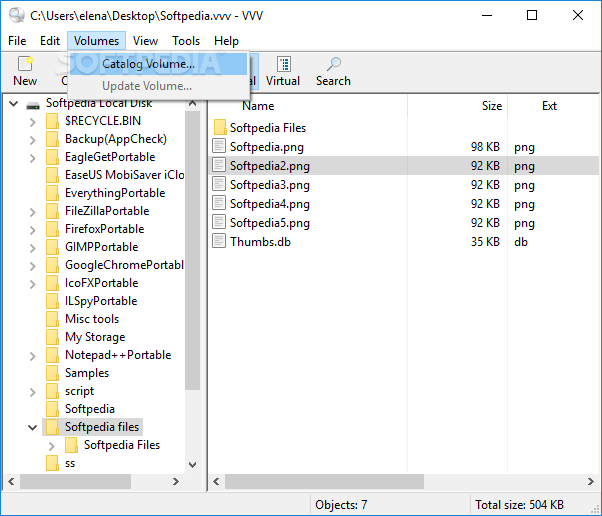Click the Misc tools folder icon

[x=52, y=319]
